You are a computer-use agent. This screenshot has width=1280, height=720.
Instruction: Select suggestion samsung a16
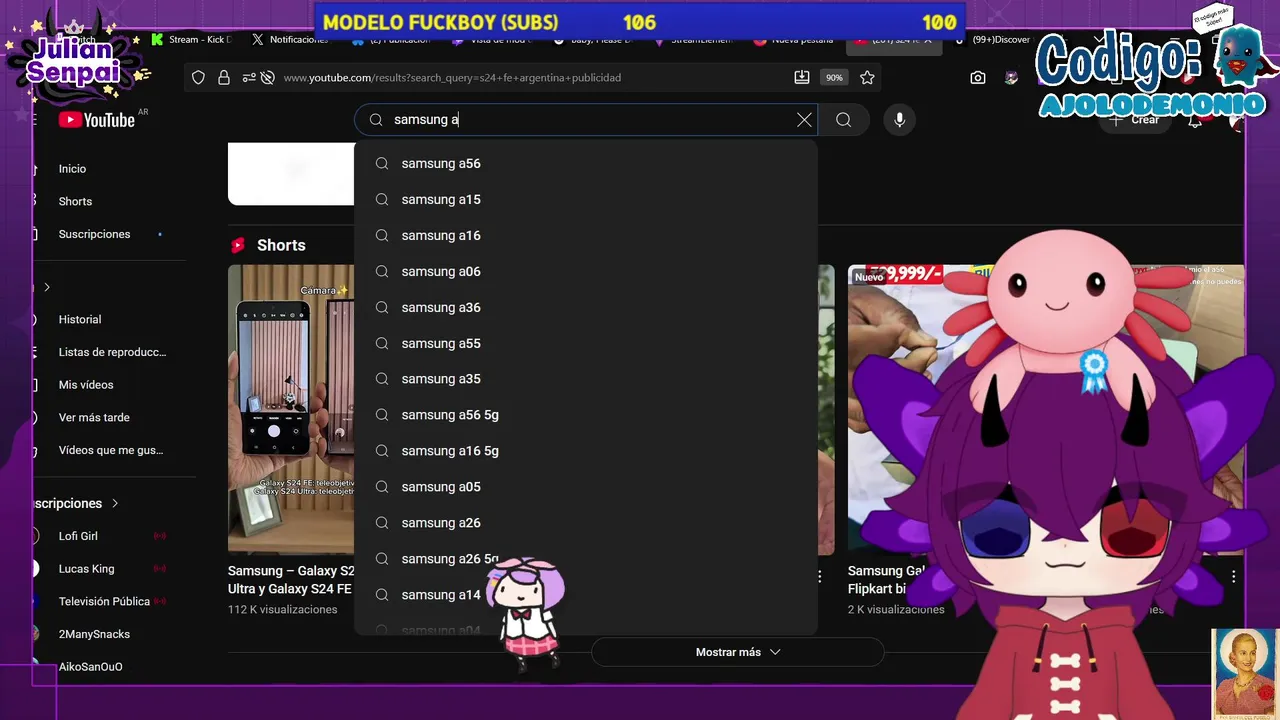(x=586, y=236)
